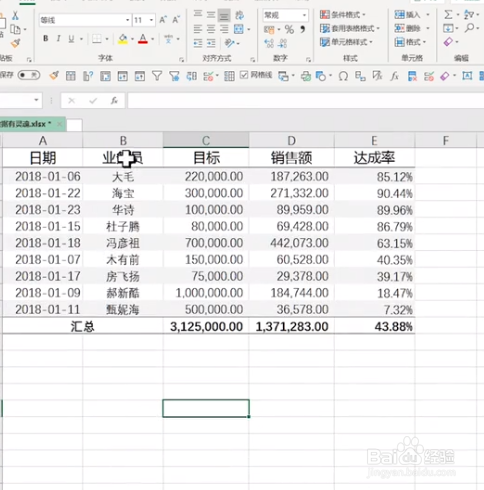This screenshot has width=484, height=490.
Task: Click the Name Box field
Action: pos(16,100)
